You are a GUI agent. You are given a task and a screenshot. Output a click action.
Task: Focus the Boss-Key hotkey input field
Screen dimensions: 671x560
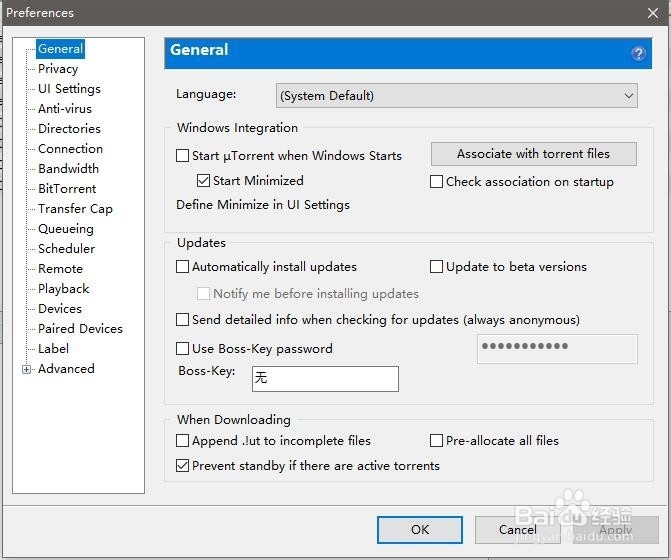tap(325, 379)
